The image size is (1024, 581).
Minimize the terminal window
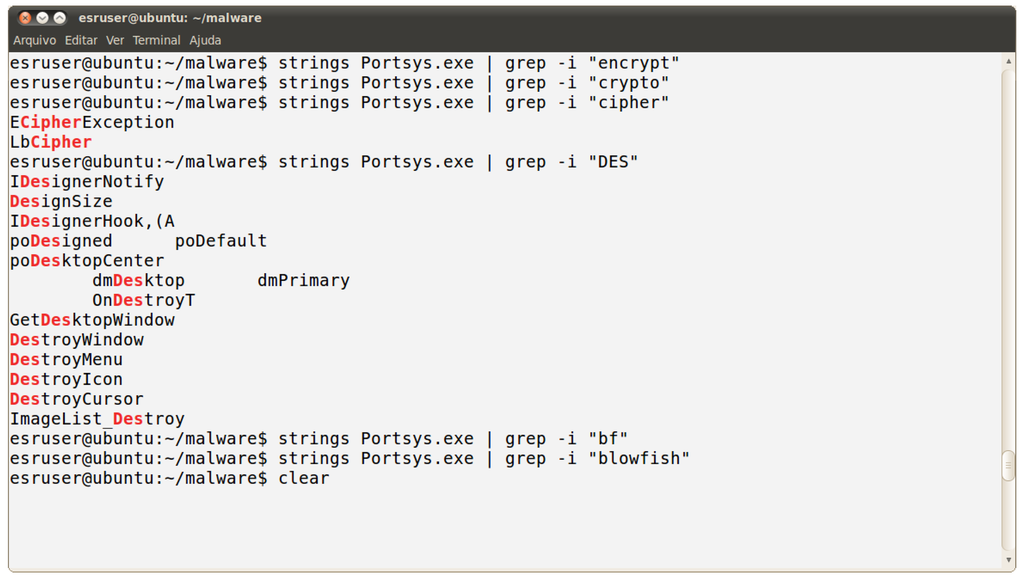tap(43, 18)
